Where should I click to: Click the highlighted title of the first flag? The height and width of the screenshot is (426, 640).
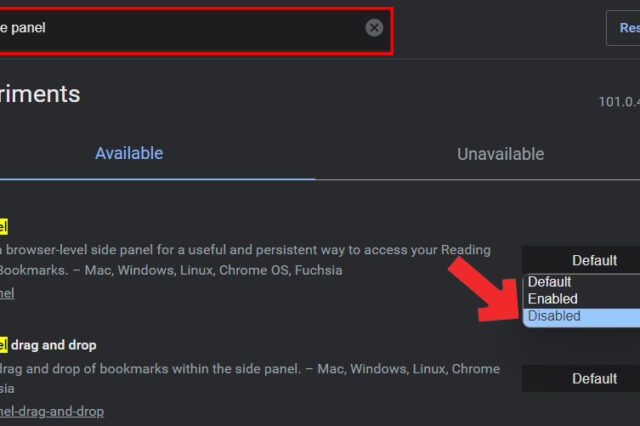(4, 227)
